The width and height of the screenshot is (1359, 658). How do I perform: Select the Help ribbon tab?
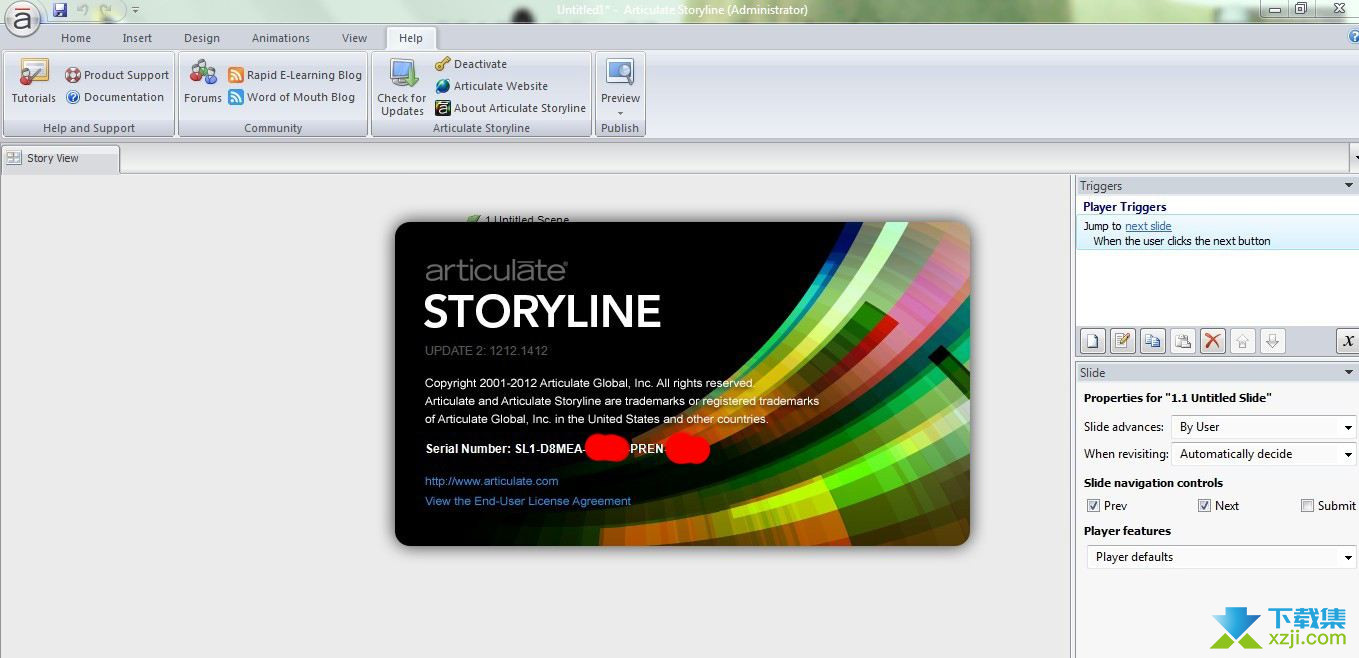[411, 38]
